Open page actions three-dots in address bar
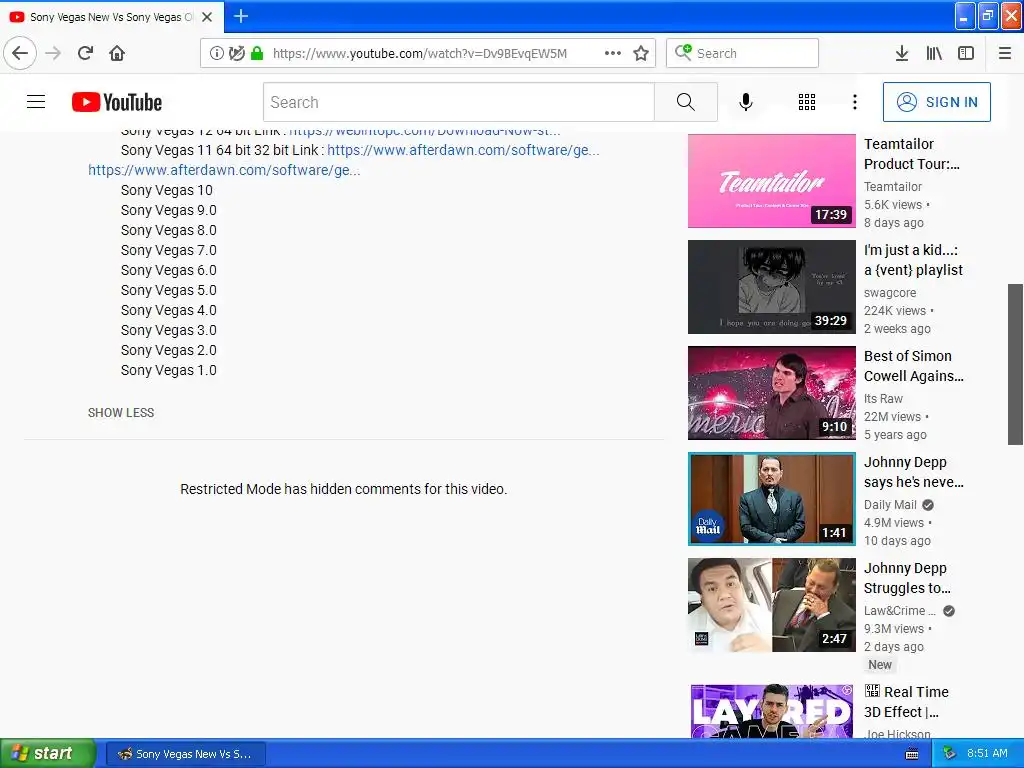 tap(613, 53)
